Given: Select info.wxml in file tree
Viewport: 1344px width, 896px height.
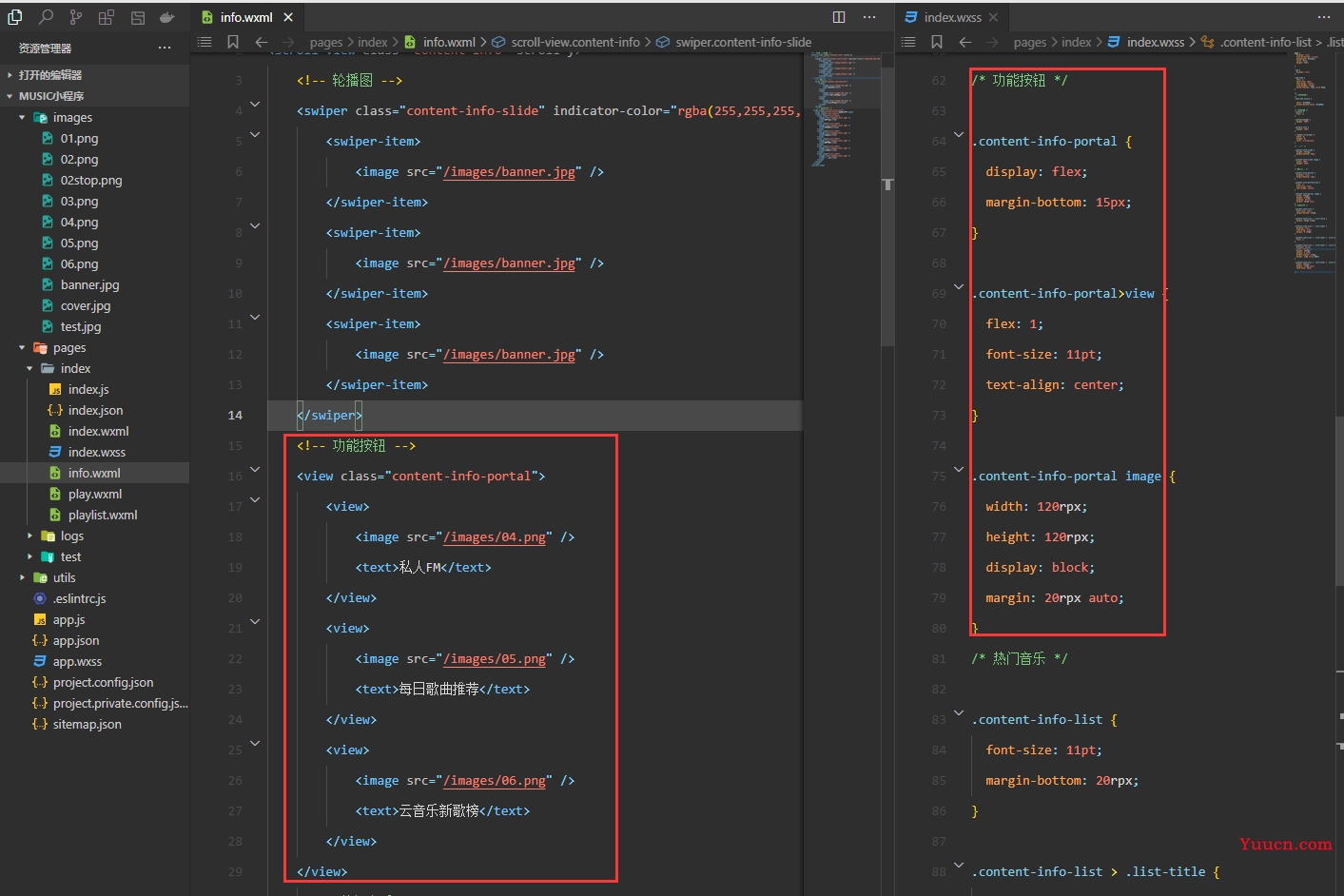Looking at the screenshot, I should click(95, 473).
